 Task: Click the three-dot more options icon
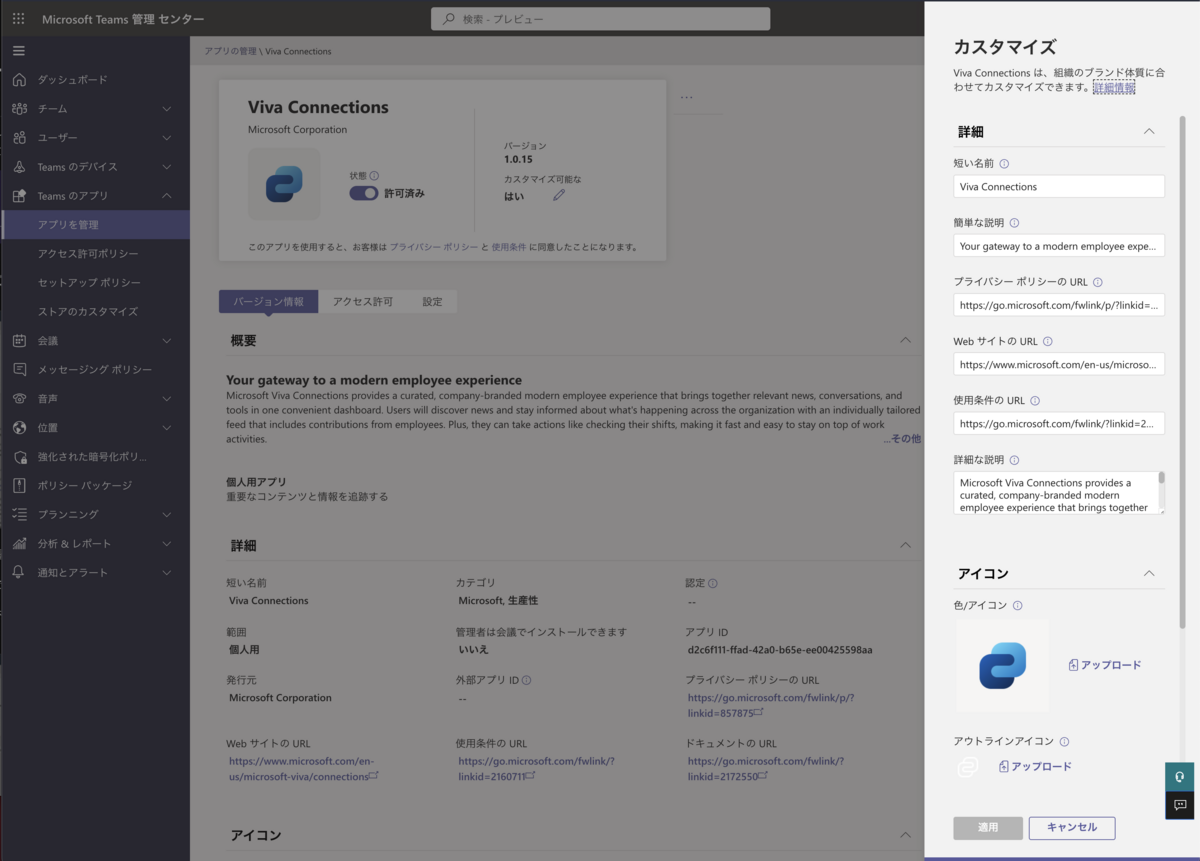point(686,98)
